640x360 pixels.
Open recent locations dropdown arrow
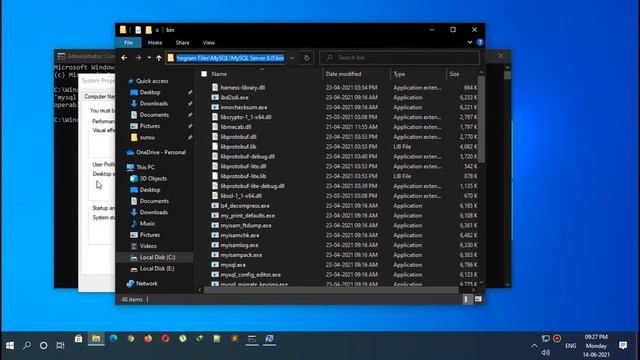(149, 58)
